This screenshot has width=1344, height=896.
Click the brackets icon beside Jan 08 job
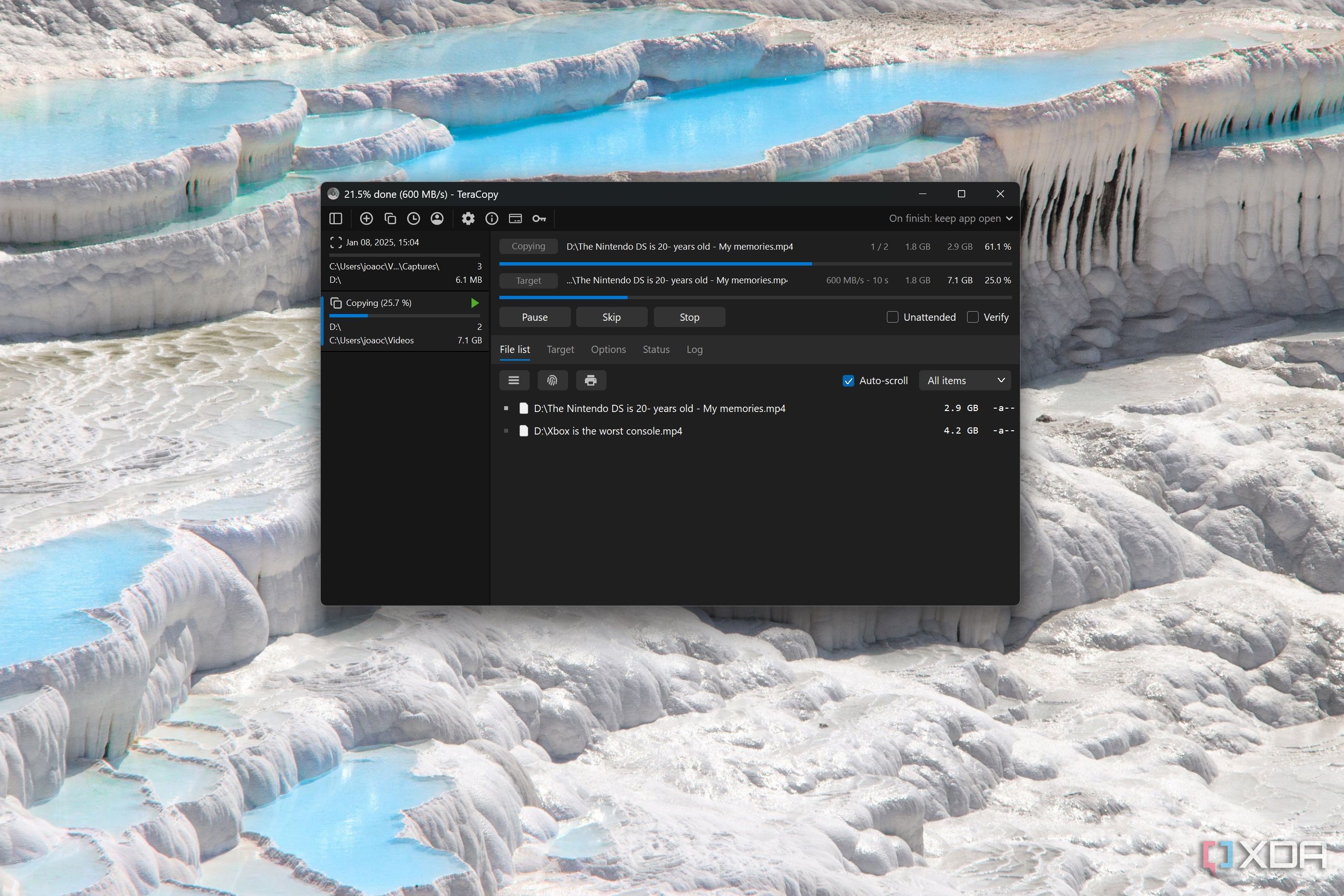336,242
